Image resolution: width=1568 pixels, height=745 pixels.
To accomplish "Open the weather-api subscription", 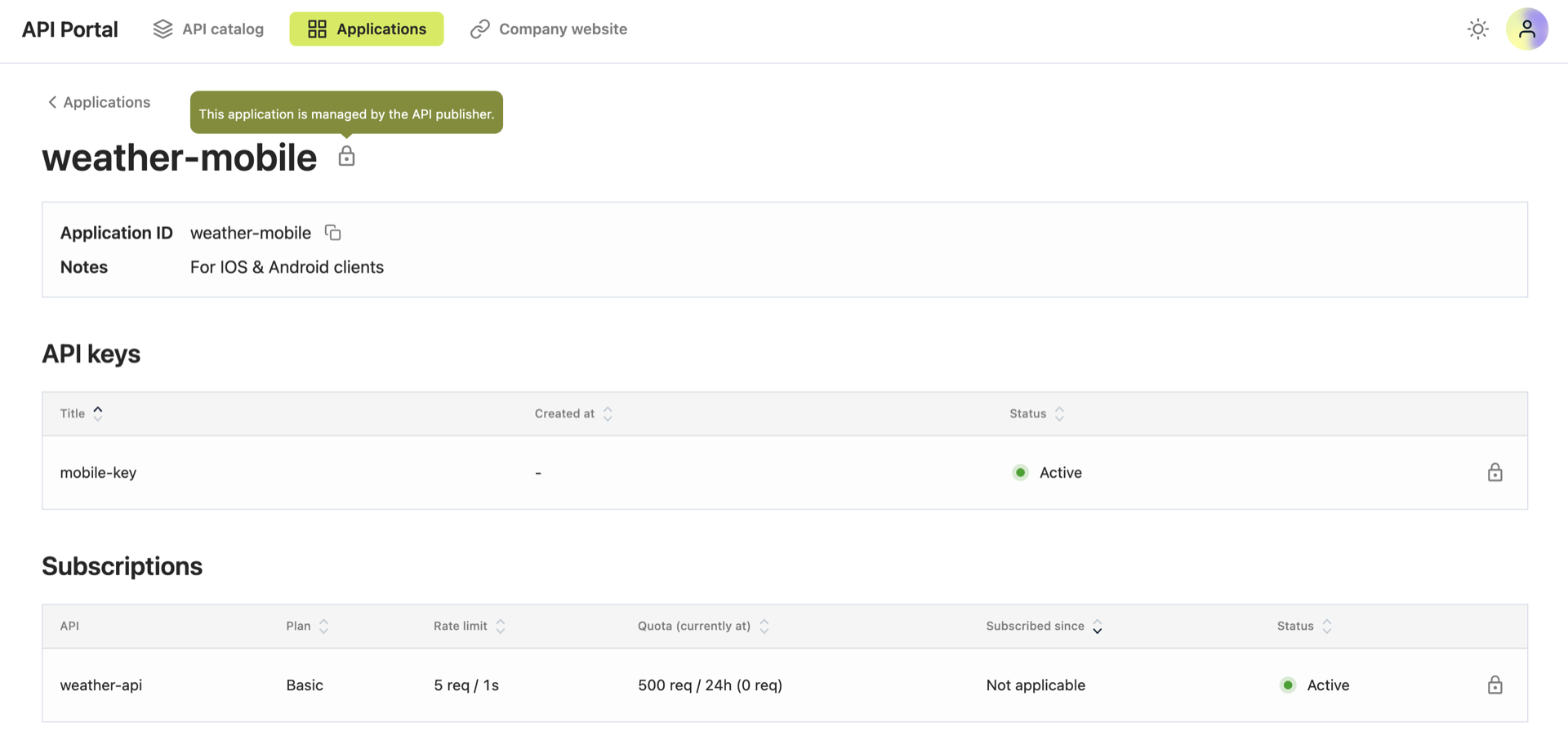I will 101,685.
